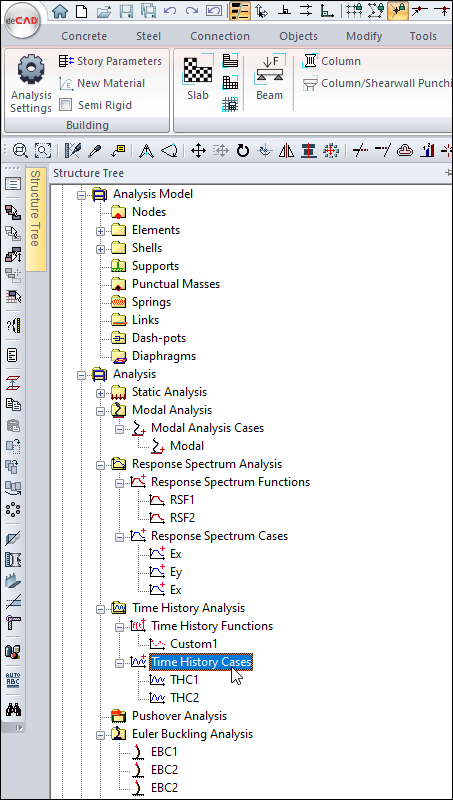Open the Steel ribbon tab

148,36
